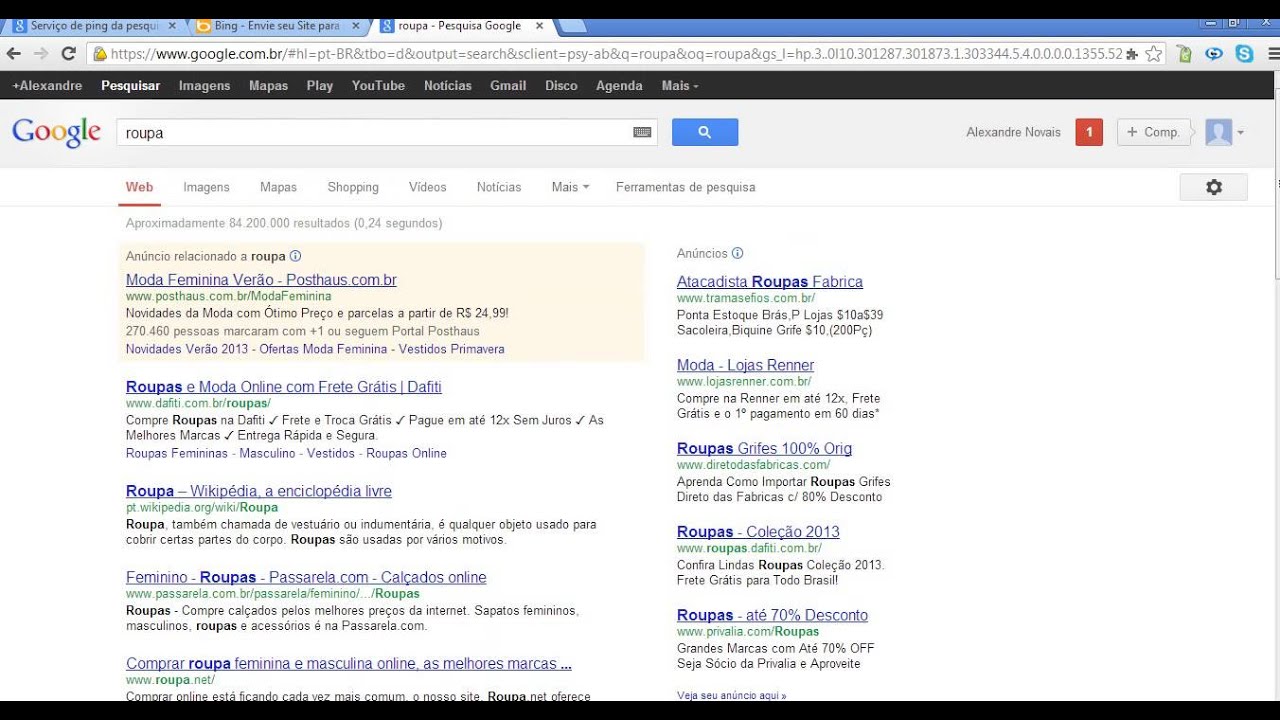
Task: Open 'Moda - Lojas Renner' ad
Action: click(745, 365)
